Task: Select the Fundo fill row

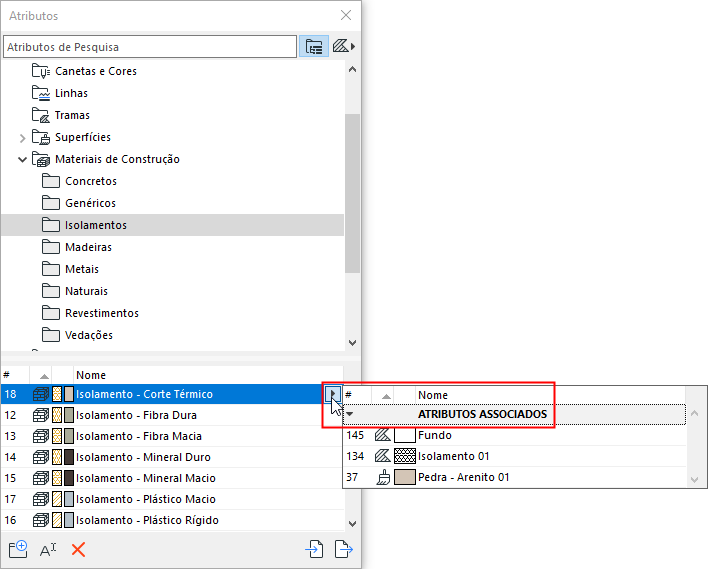Action: pos(515,435)
